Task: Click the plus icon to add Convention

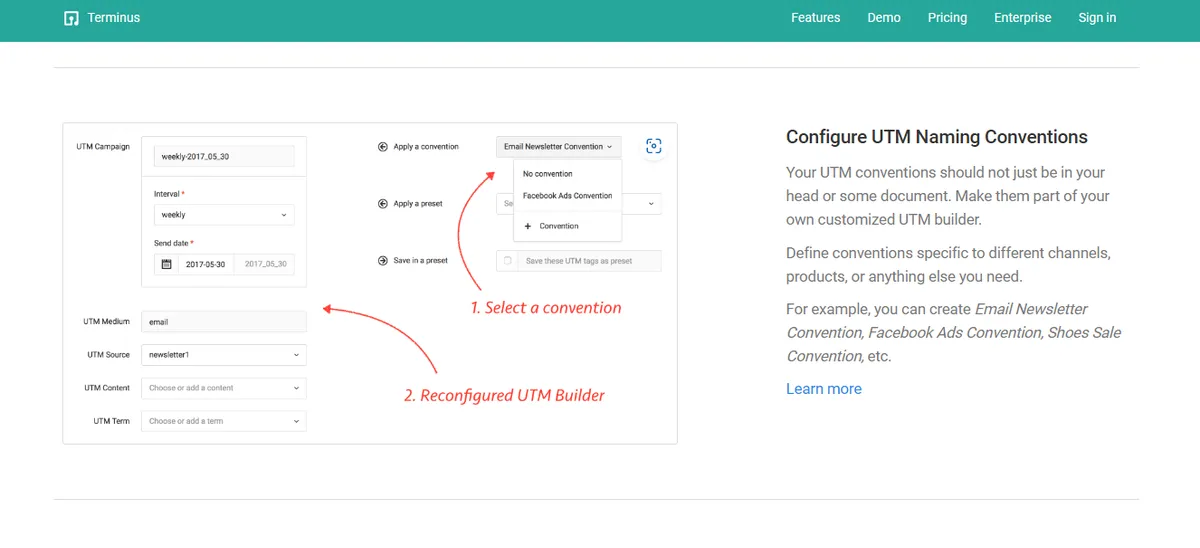Action: [x=528, y=226]
